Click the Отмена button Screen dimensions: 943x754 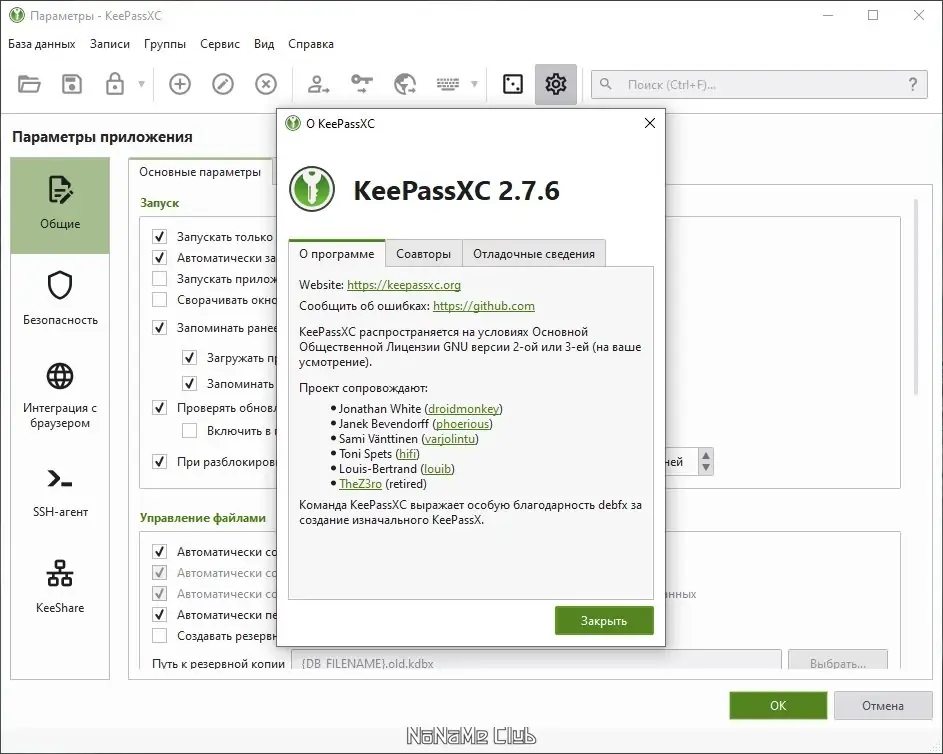(x=883, y=705)
